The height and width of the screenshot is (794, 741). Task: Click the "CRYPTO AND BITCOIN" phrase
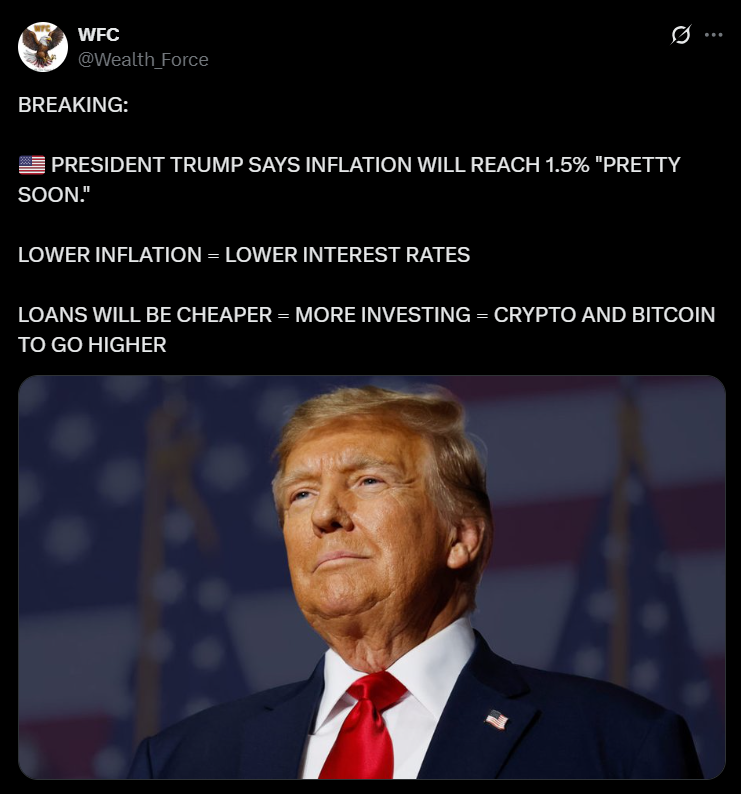(604, 315)
